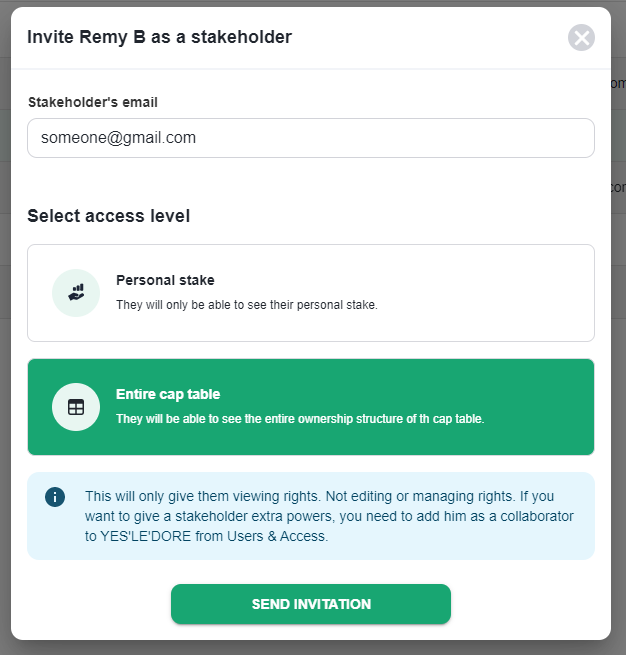Image resolution: width=626 pixels, height=655 pixels.
Task: Click the "Select access level" heading
Action: tap(108, 216)
